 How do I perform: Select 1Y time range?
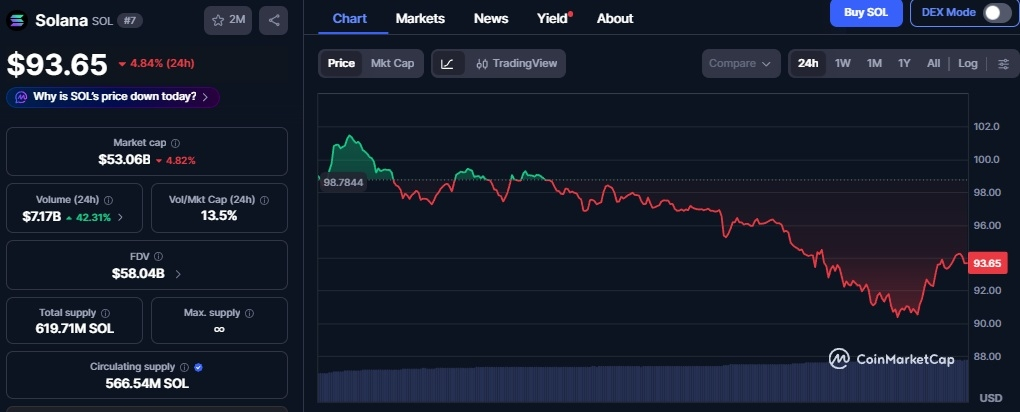click(904, 63)
